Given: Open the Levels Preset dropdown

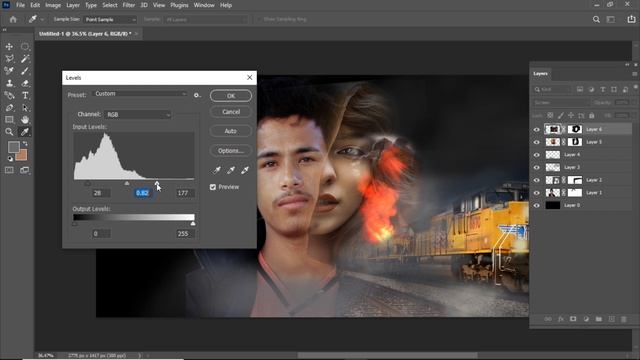Looking at the screenshot, I should (x=140, y=94).
